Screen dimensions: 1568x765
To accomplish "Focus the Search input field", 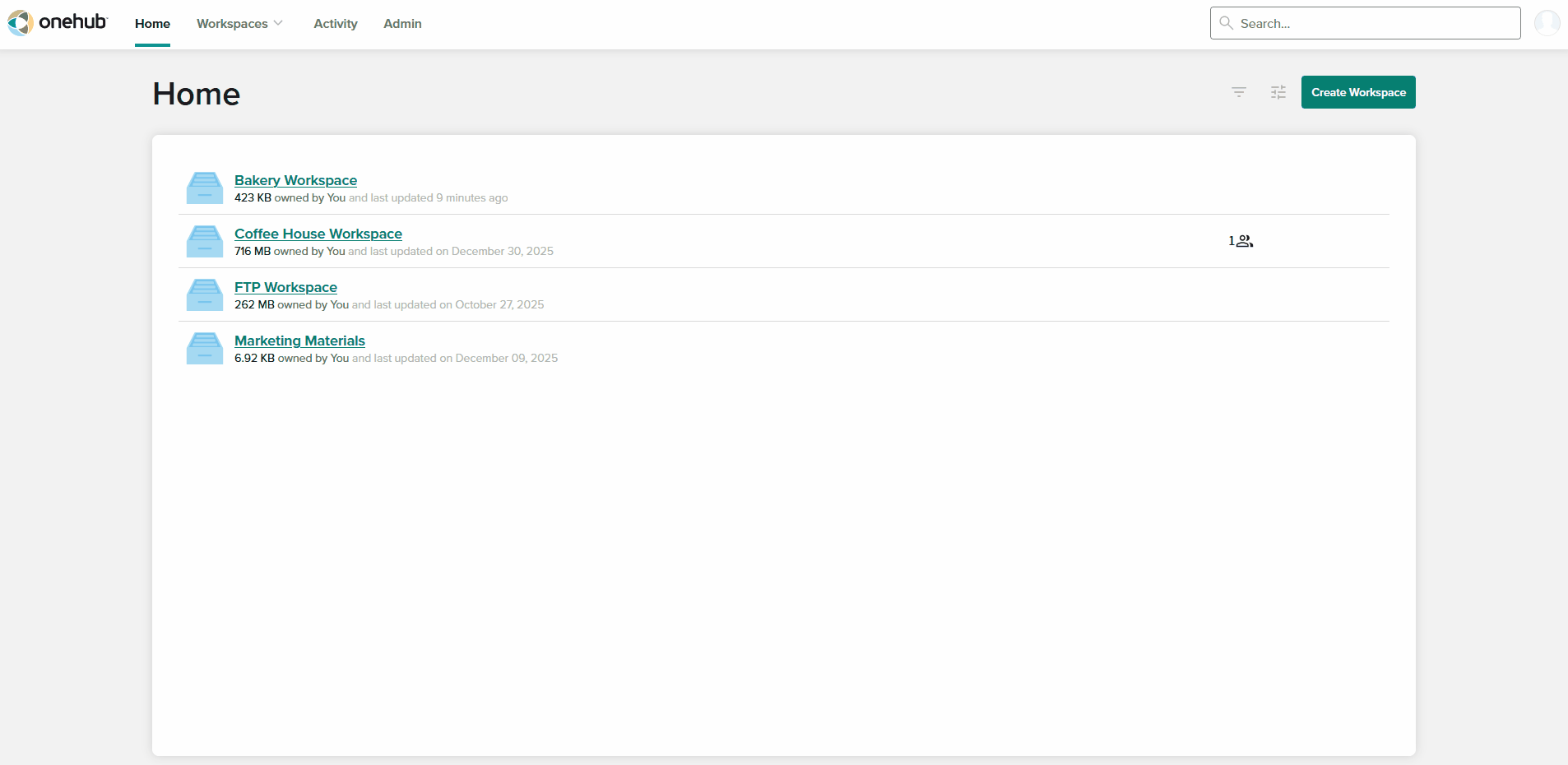I will pos(1365,23).
